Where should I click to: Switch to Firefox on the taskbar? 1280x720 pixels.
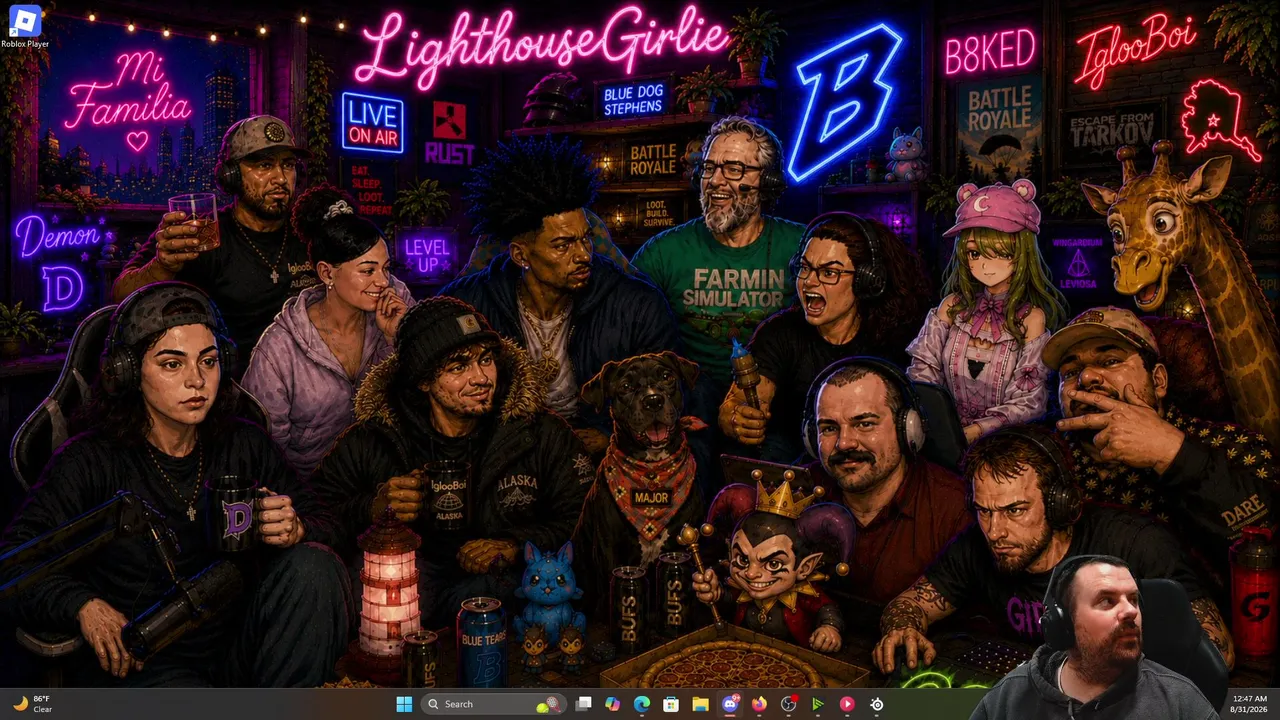(759, 704)
